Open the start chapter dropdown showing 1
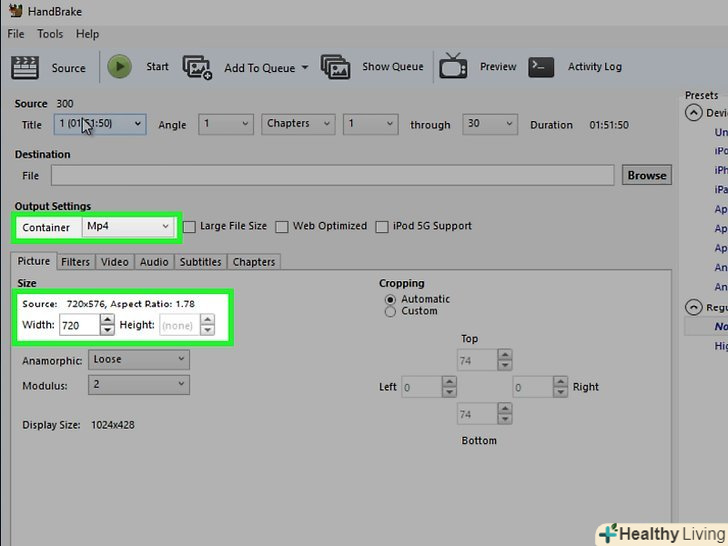 (x=370, y=124)
